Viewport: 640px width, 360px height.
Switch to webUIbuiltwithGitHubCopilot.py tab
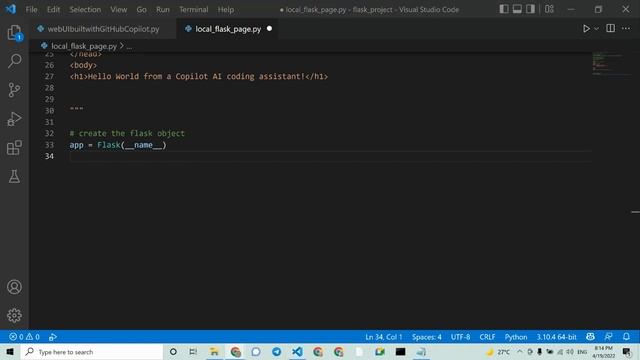[x=103, y=29]
